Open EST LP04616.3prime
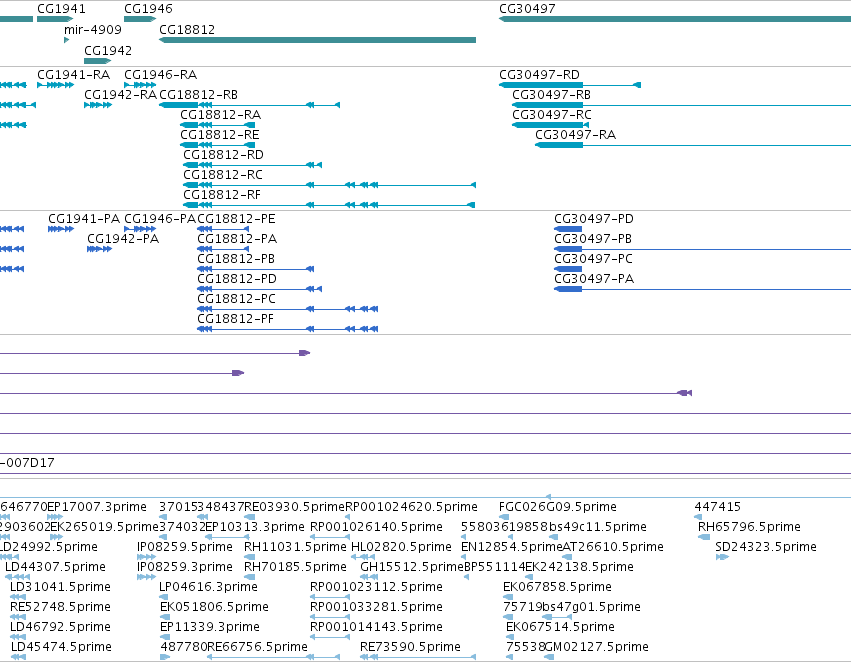This screenshot has width=851, height=662. tap(208, 587)
